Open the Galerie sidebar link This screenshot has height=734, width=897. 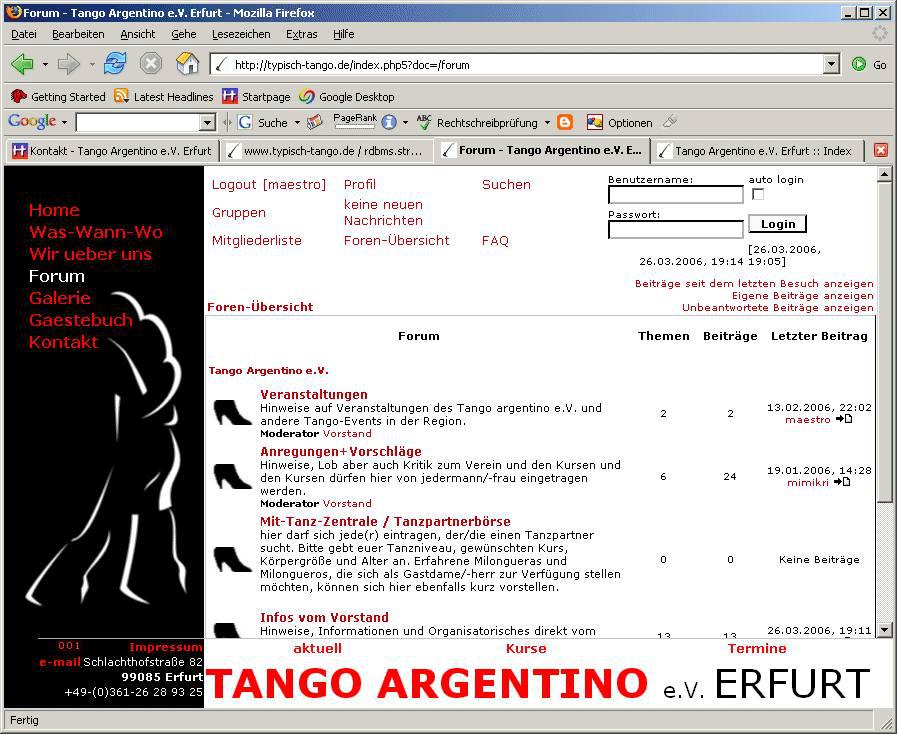coord(60,298)
